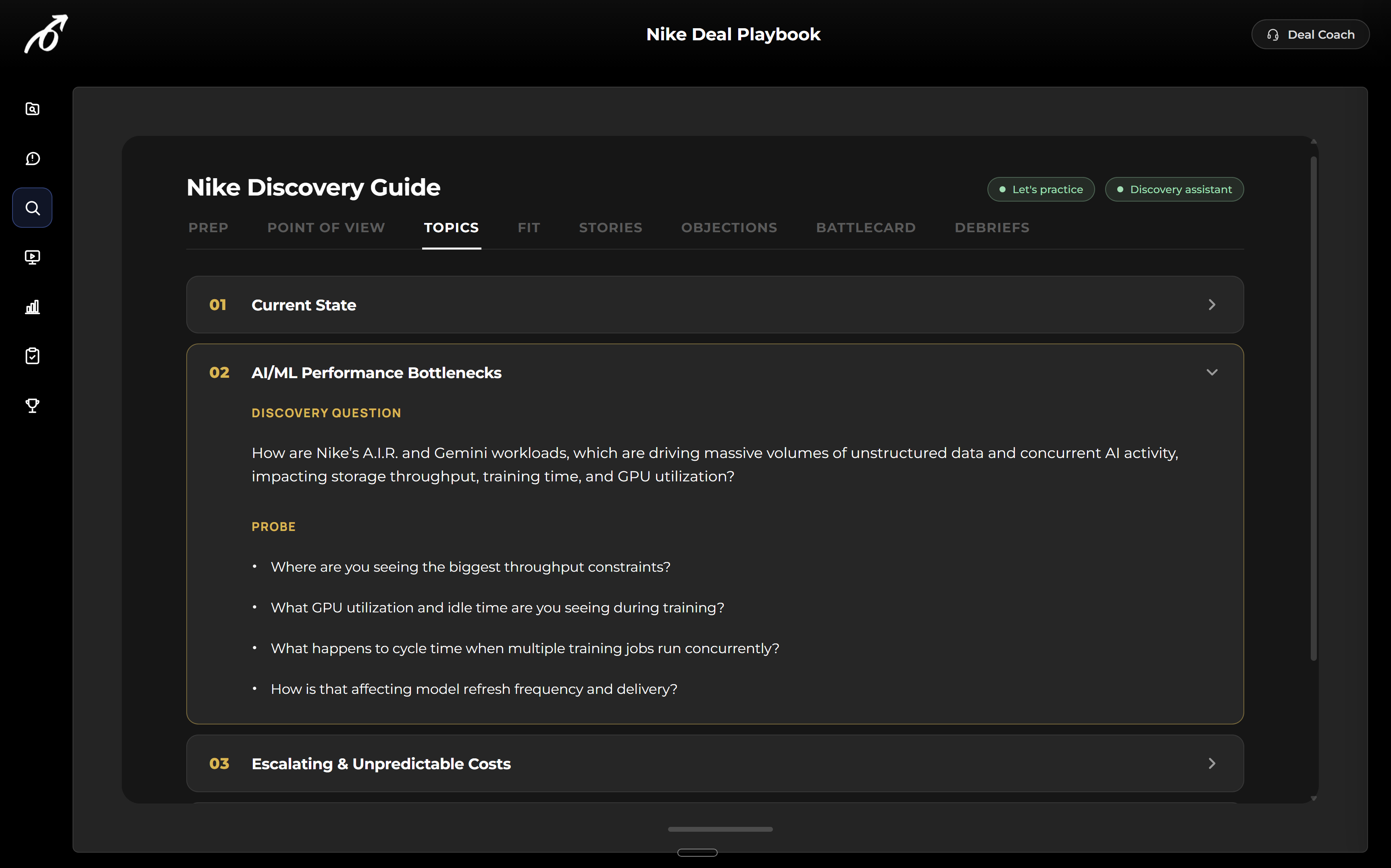The width and height of the screenshot is (1391, 868).
Task: Open the chat alert bubble sidebar icon
Action: 33,158
